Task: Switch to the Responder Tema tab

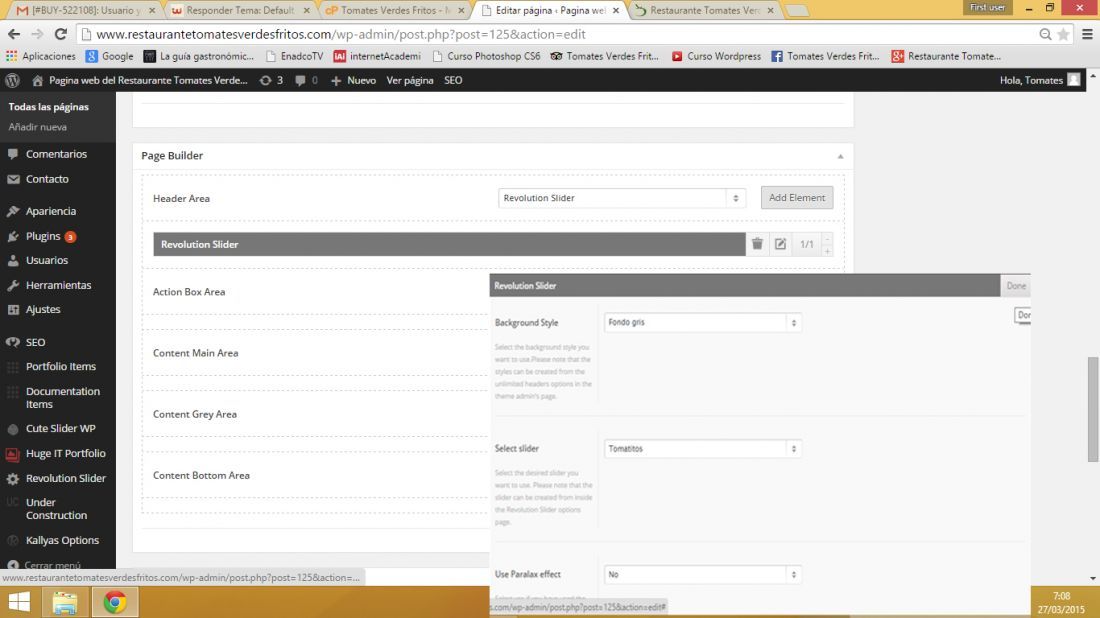Action: click(x=240, y=11)
